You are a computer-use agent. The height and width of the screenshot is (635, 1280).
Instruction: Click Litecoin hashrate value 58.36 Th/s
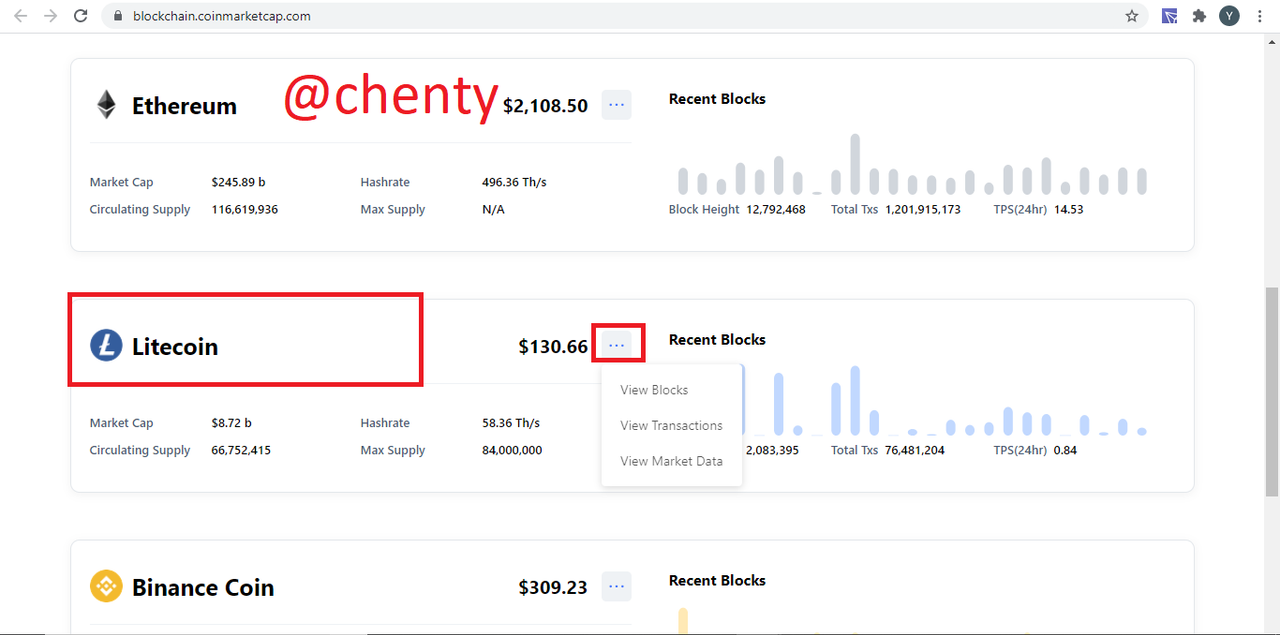click(x=511, y=423)
